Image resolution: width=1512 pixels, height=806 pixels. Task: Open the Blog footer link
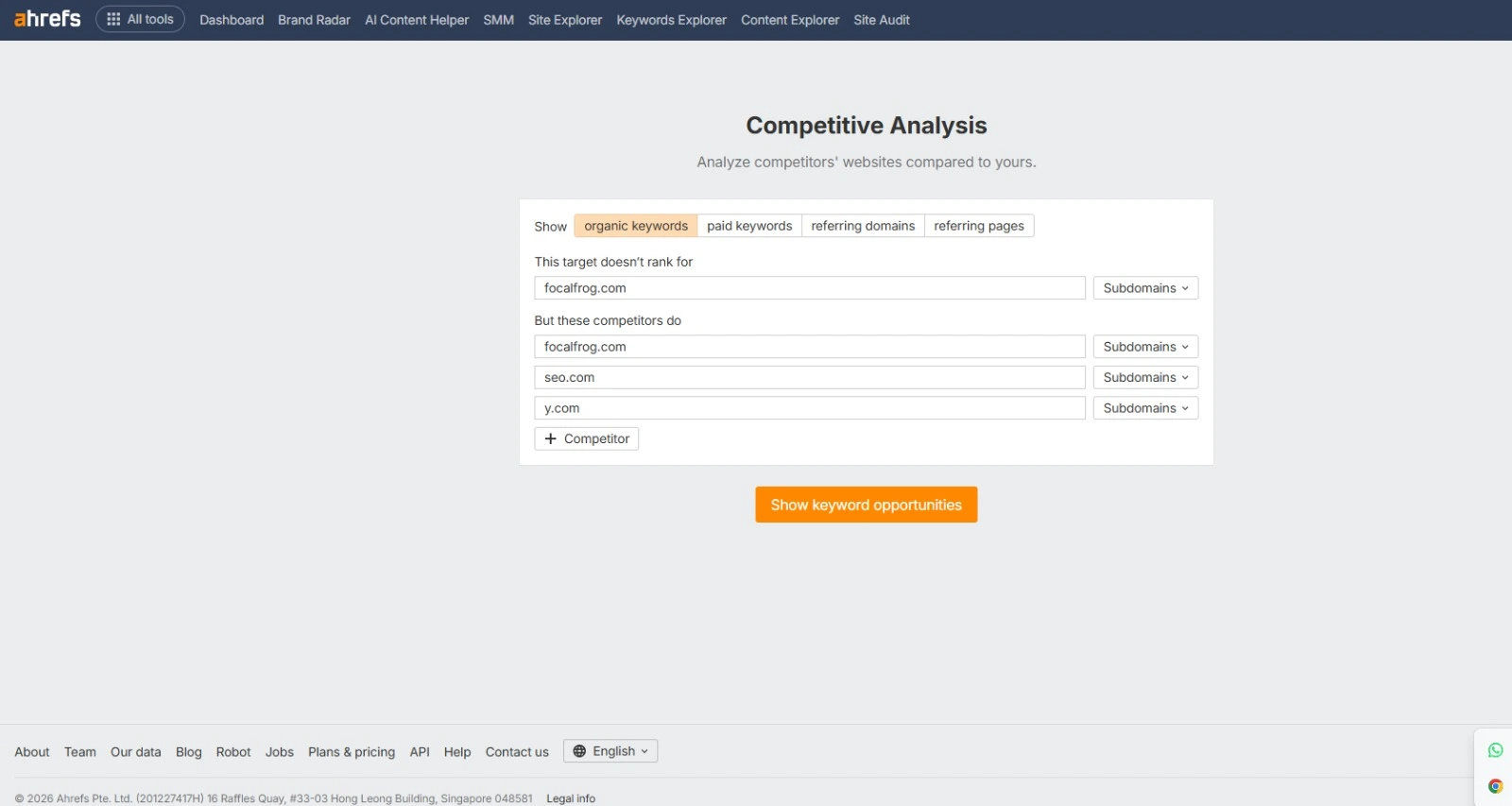(189, 752)
